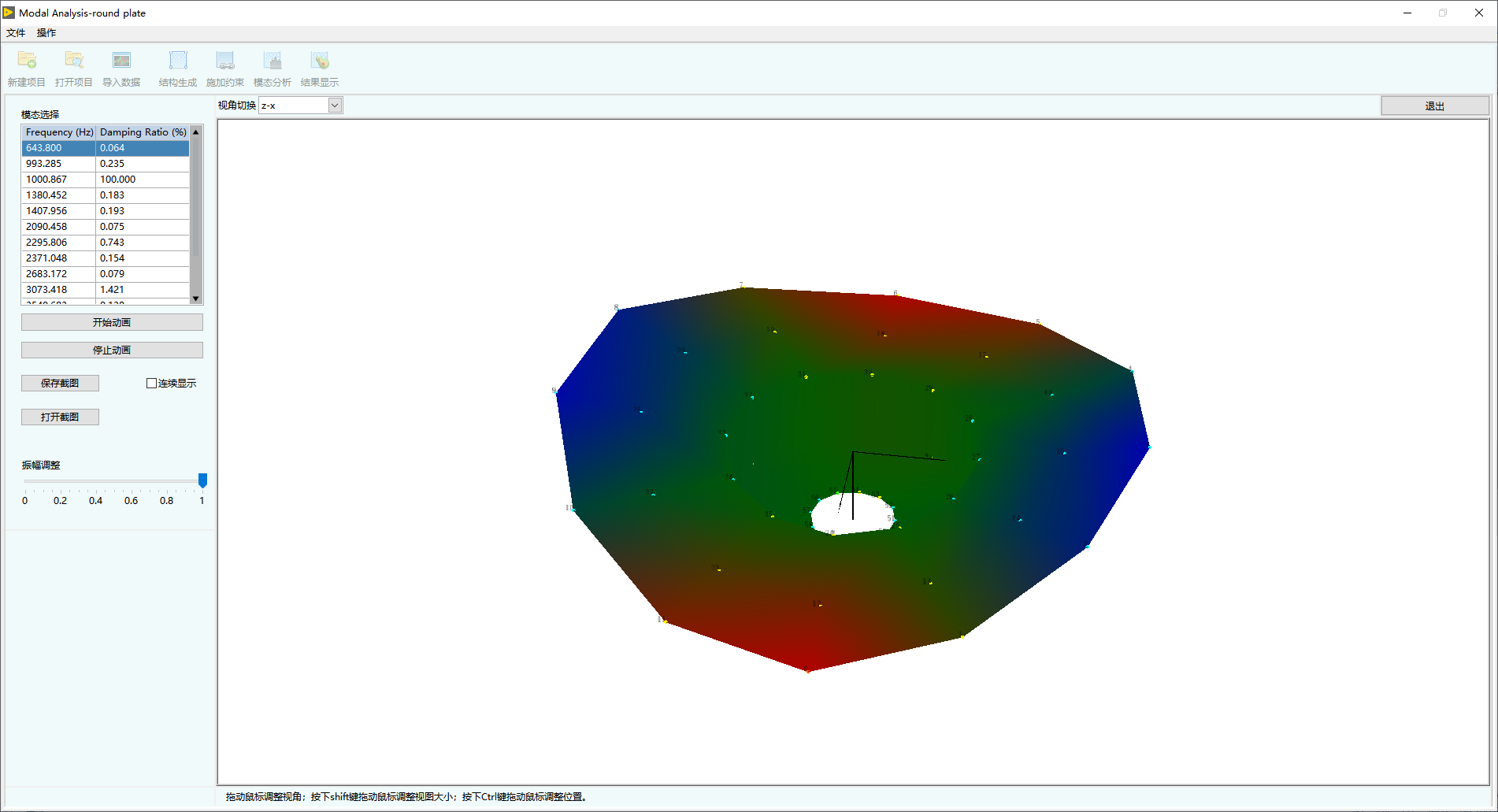Image resolution: width=1498 pixels, height=812 pixels.
Task: Click the modal table scrollbar down arrow
Action: (196, 298)
